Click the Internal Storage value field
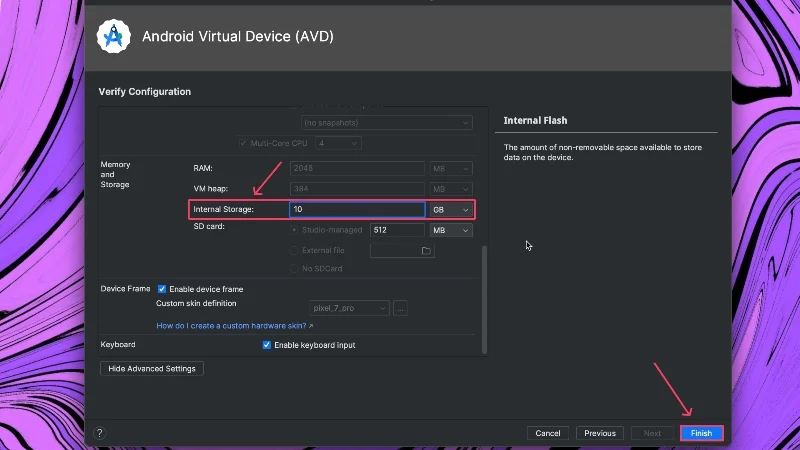The image size is (800, 450). (356, 210)
